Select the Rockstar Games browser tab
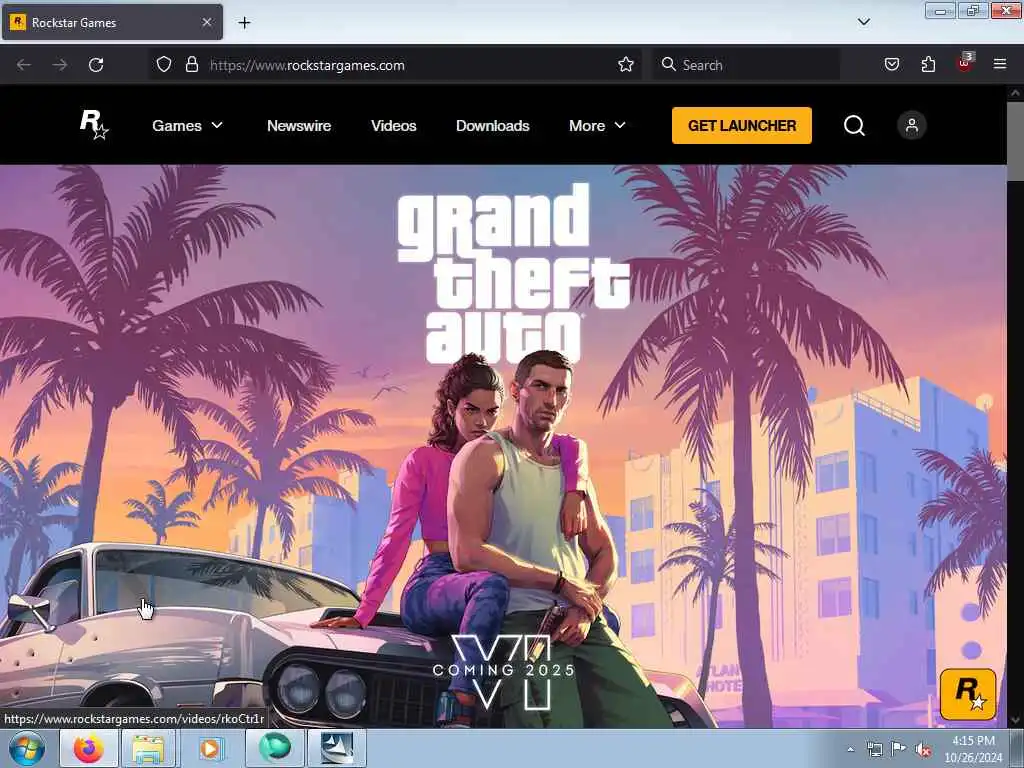The width and height of the screenshot is (1024, 768). pos(112,22)
